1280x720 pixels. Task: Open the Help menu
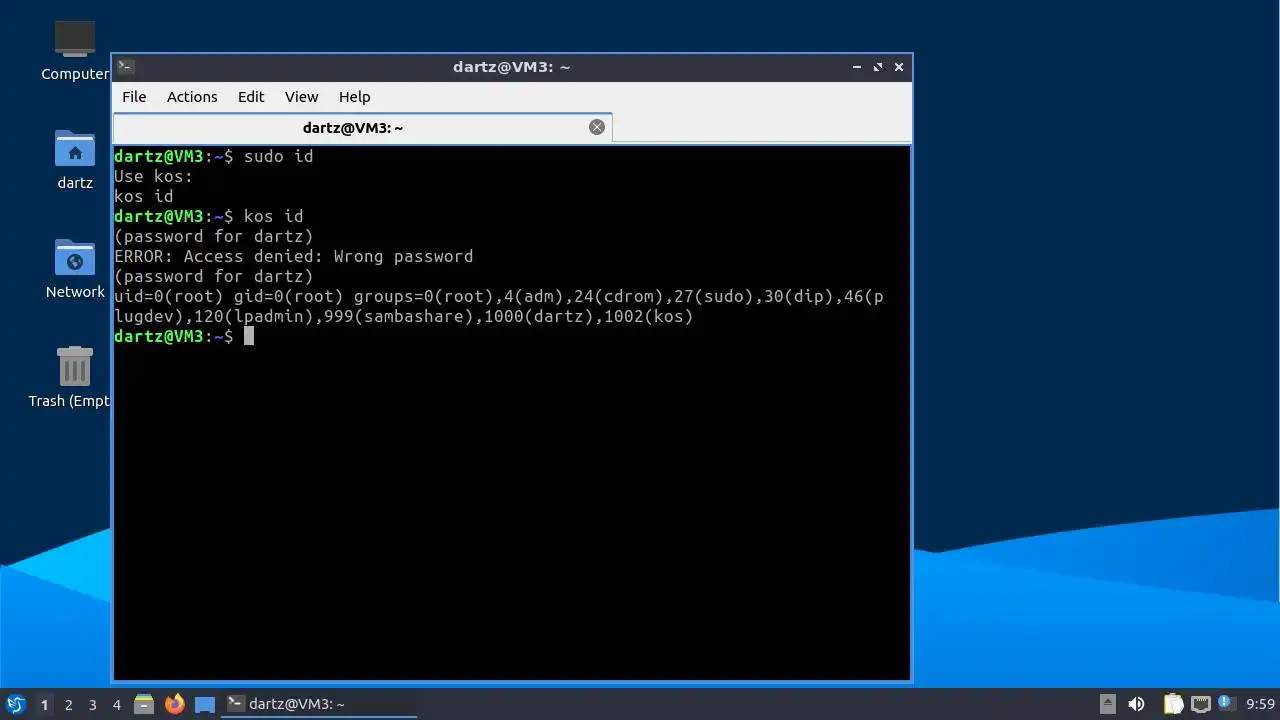(354, 97)
